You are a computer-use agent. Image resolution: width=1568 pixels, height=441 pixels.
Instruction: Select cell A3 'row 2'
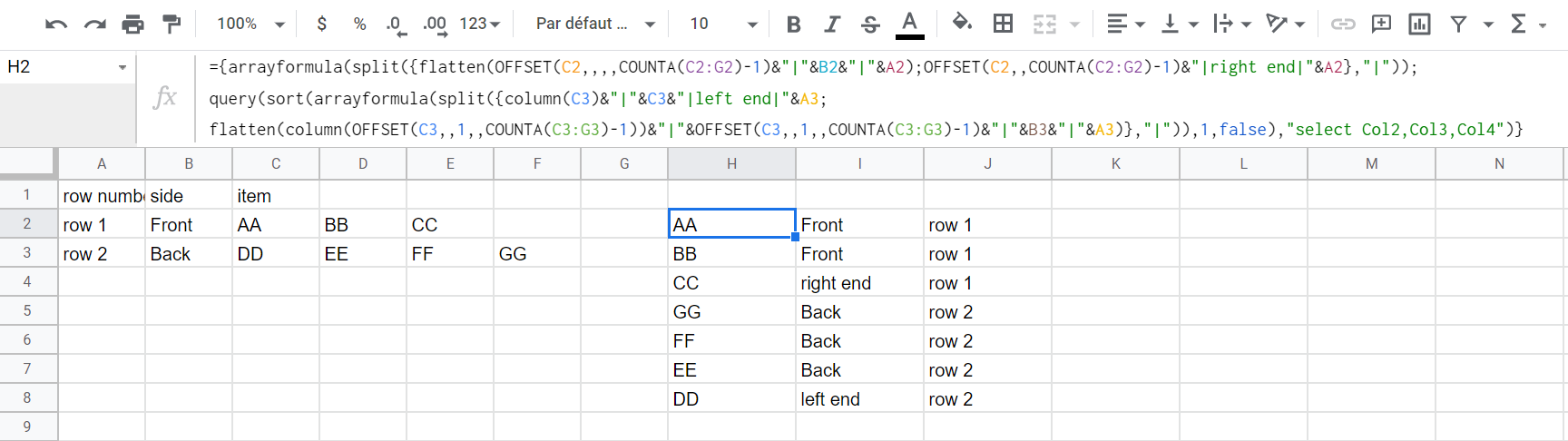[102, 254]
